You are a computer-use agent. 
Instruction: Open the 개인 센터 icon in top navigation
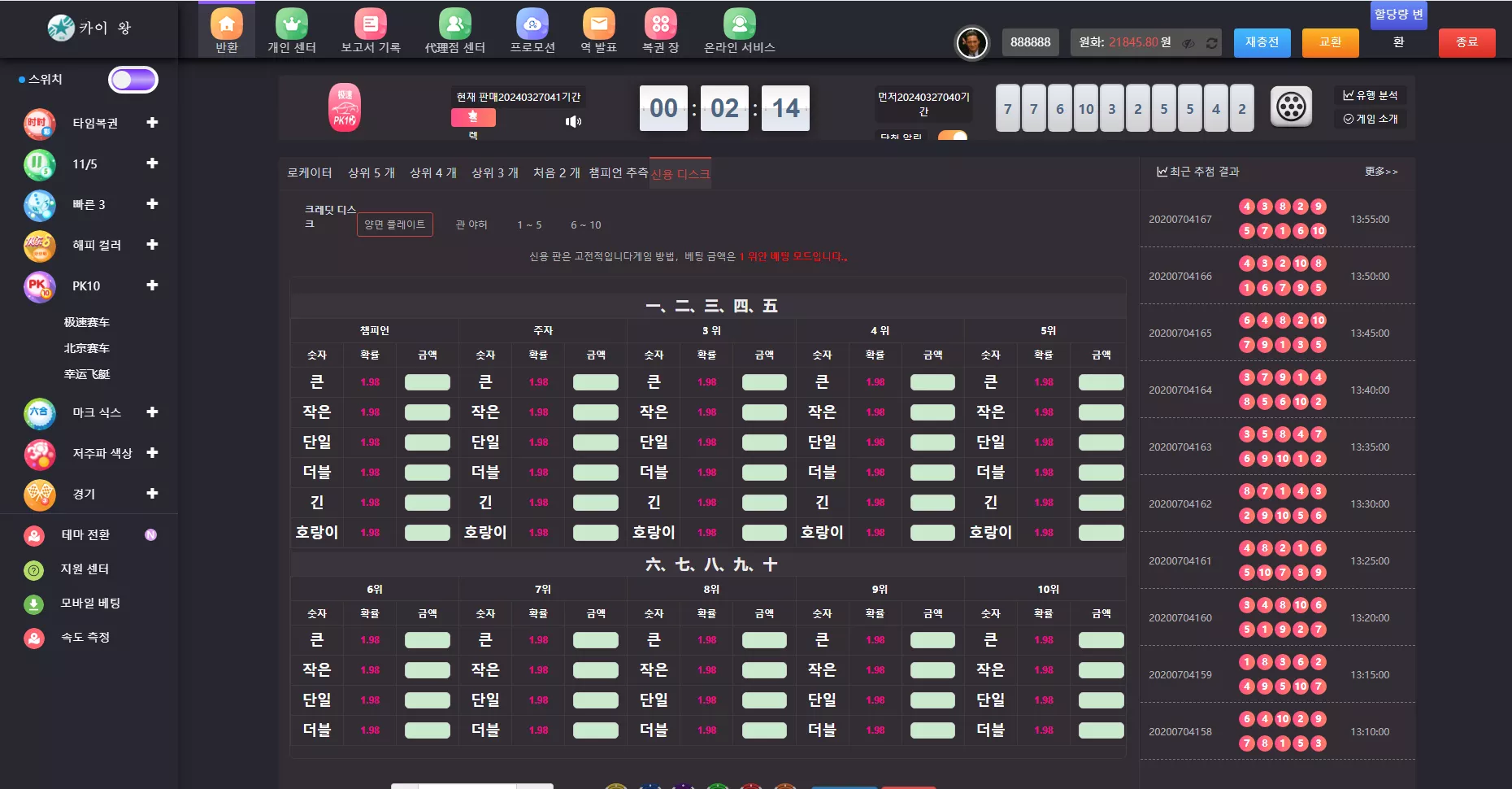point(292,25)
